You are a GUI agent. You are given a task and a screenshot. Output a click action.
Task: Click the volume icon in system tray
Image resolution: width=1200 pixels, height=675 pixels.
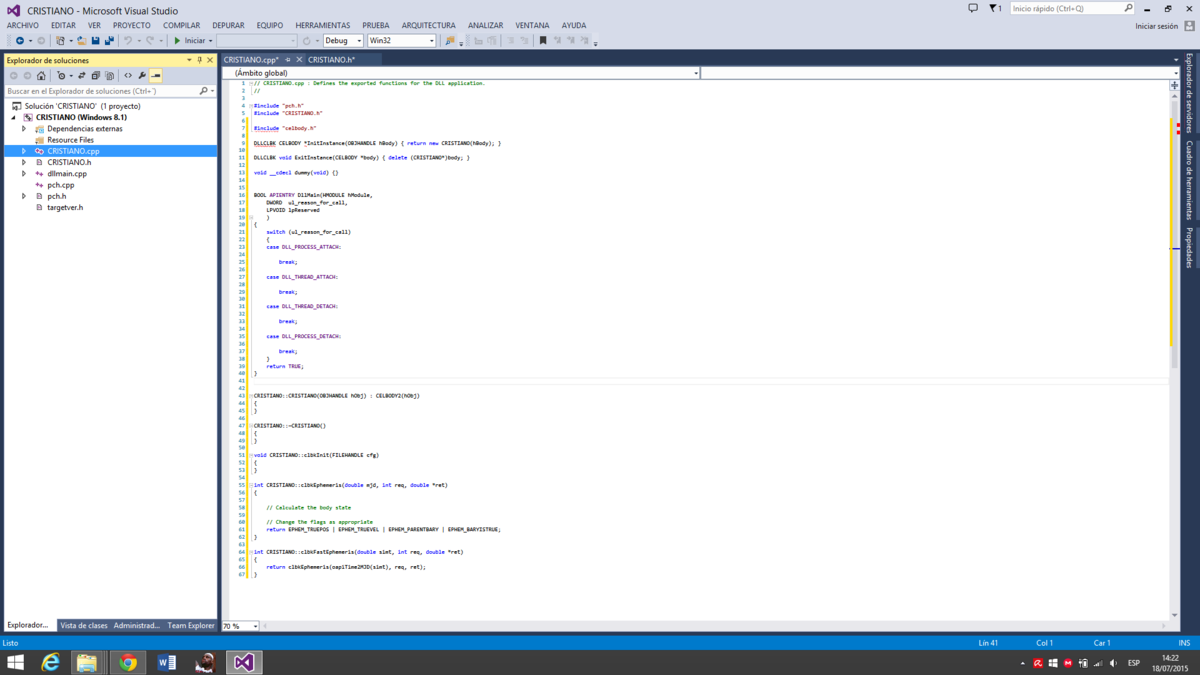point(1113,663)
